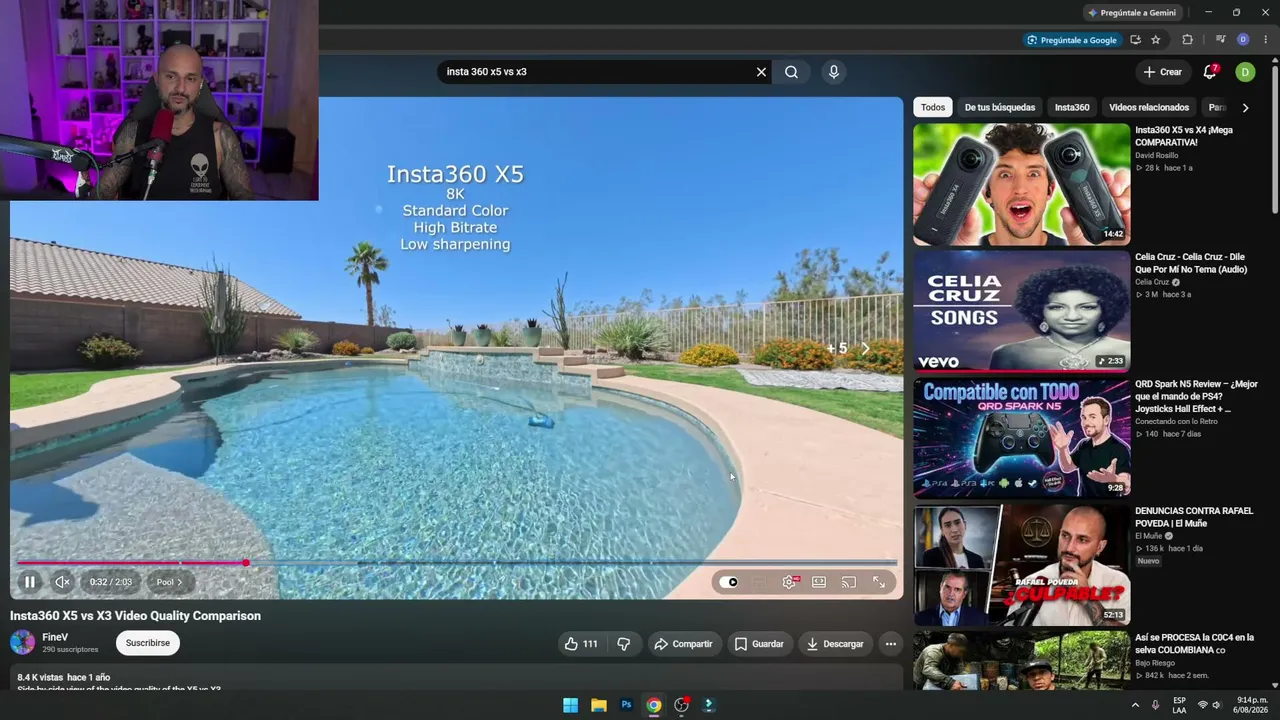Click the Bajo Riesgo channel name
The width and height of the screenshot is (1280, 720).
(x=1156, y=663)
